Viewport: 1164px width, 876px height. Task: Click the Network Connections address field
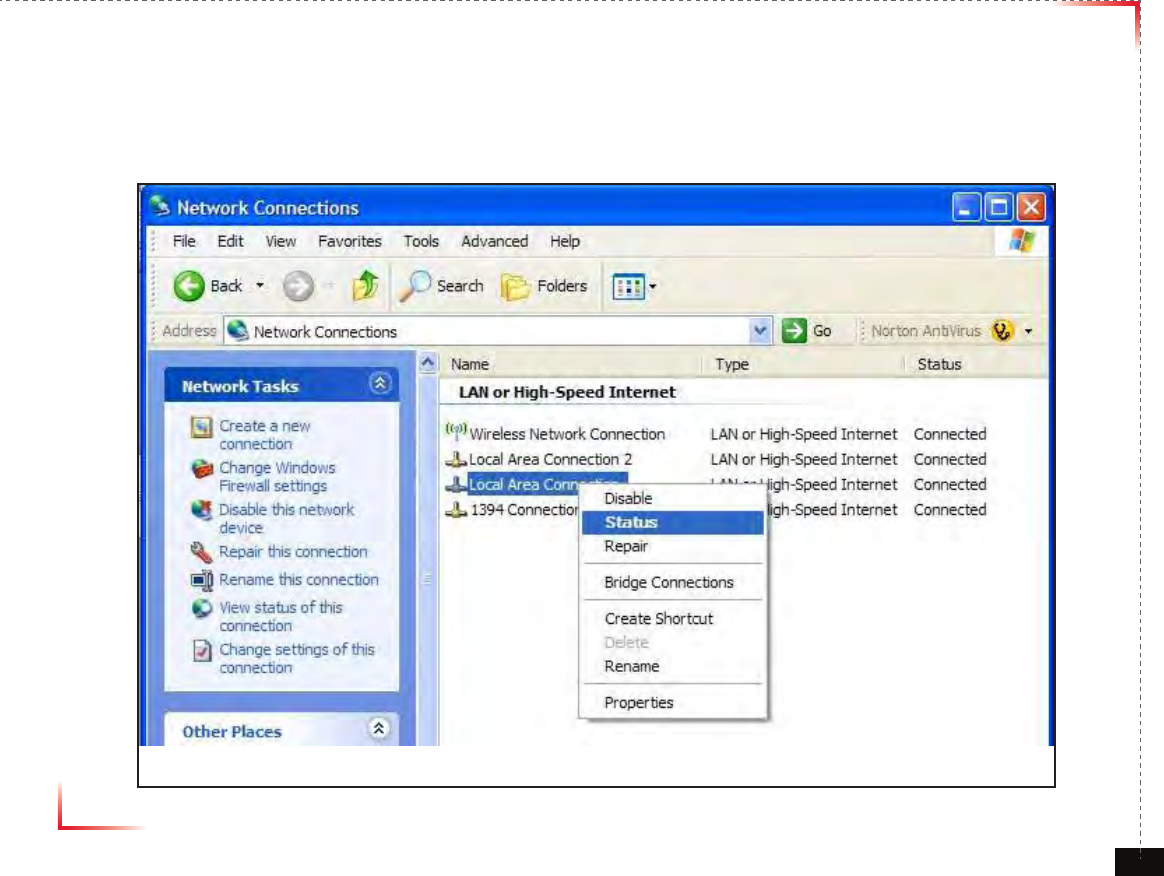[x=497, y=331]
